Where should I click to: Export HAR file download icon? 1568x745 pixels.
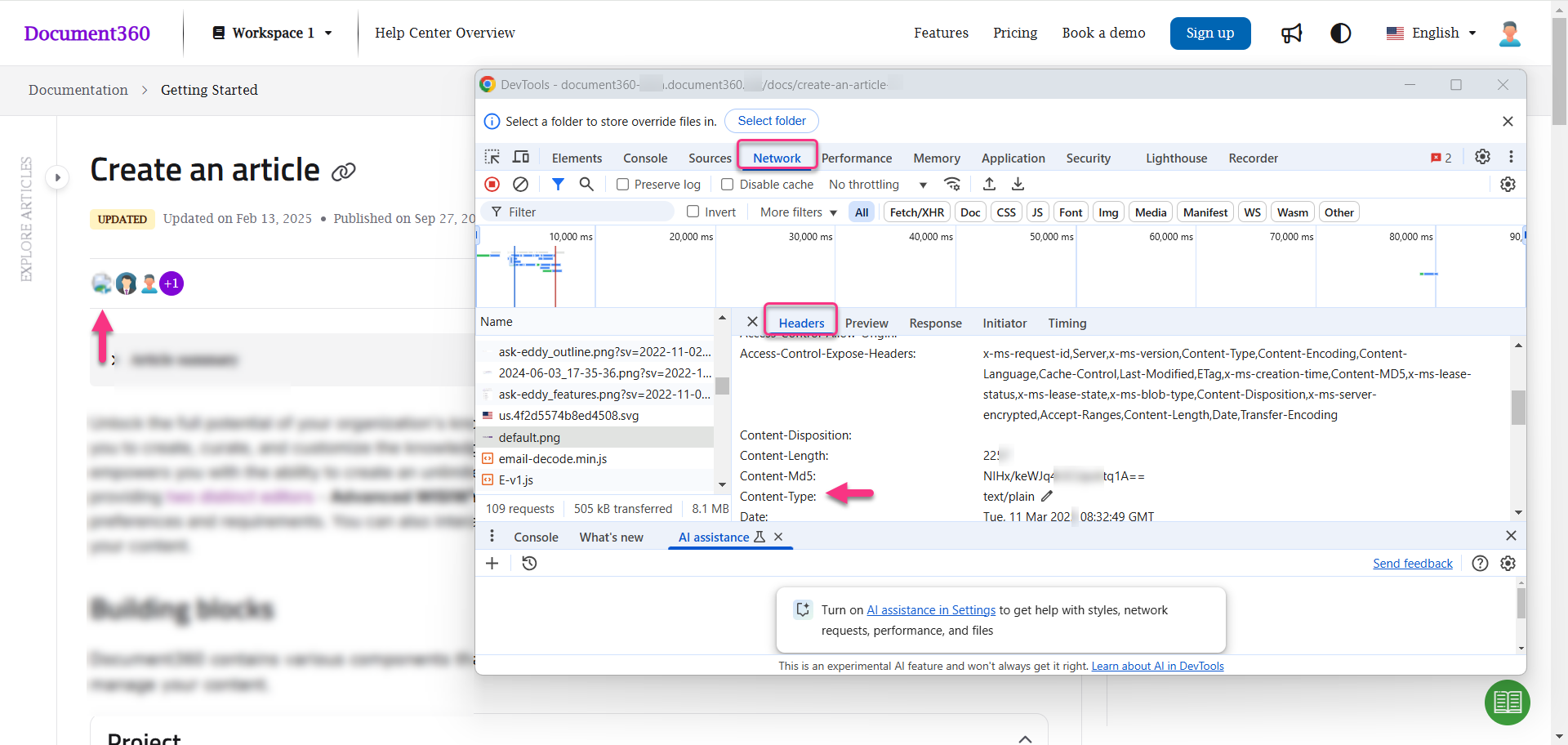click(1018, 184)
